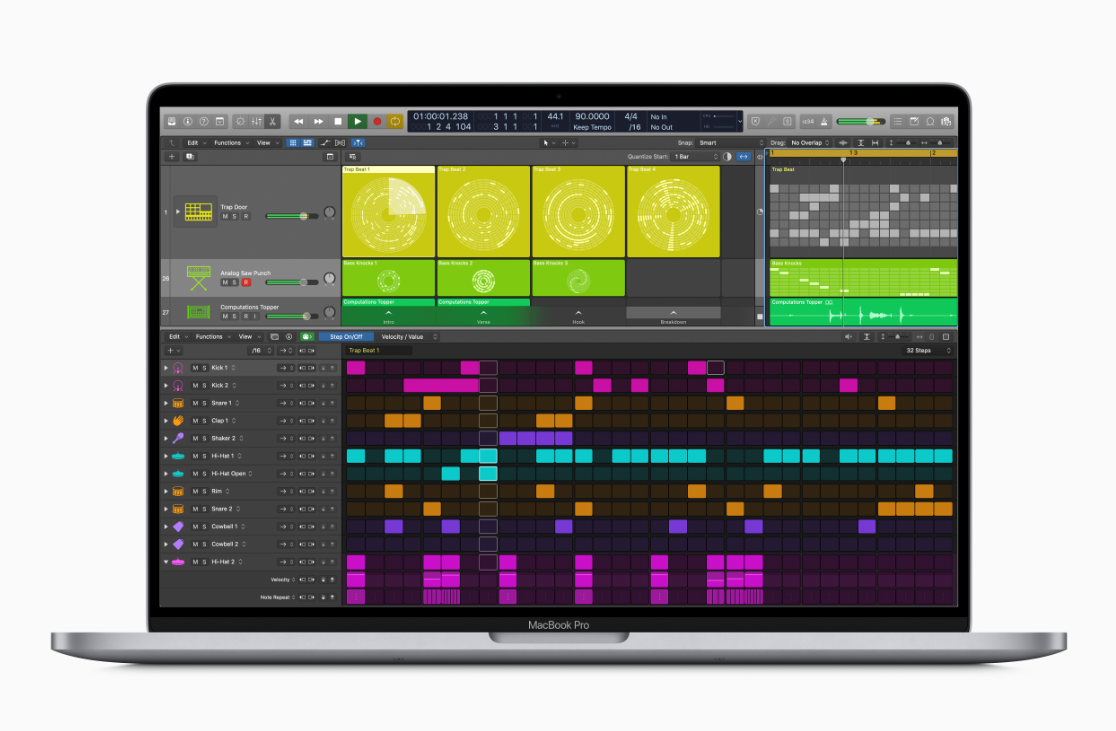The width and height of the screenshot is (1116, 731).
Task: Click the Trap Door drum machine track icon
Action: coord(198,211)
